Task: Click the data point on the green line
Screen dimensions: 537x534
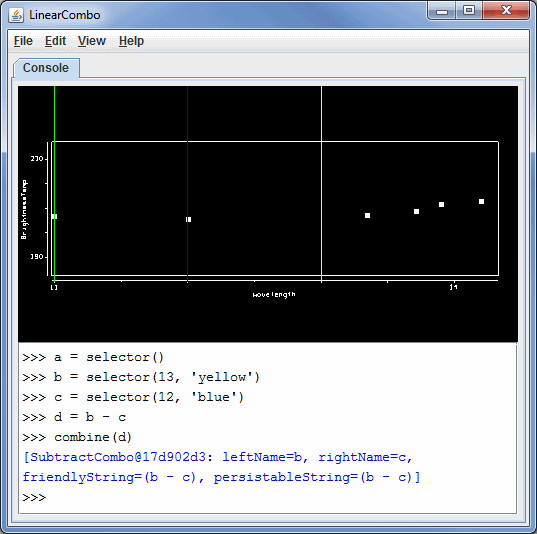Action: coord(54,216)
